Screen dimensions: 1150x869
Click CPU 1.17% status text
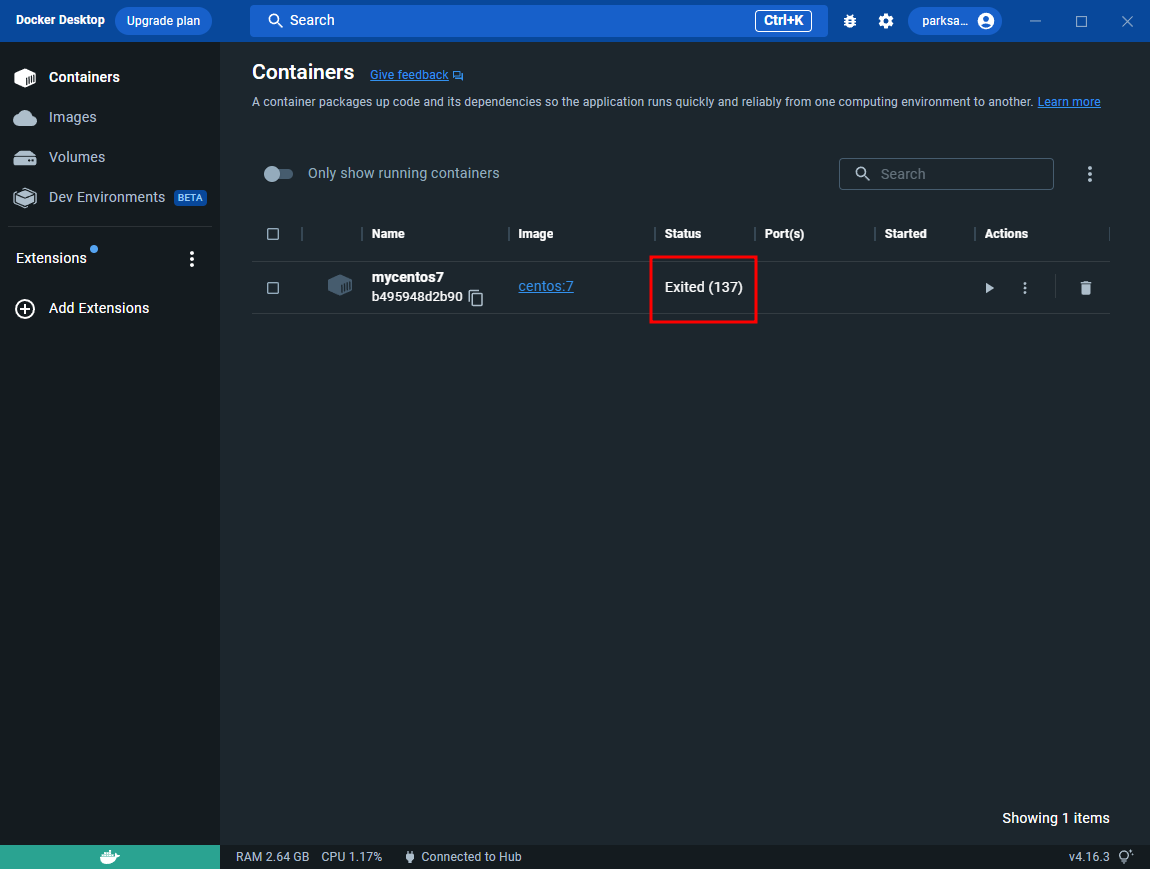click(x=351, y=857)
